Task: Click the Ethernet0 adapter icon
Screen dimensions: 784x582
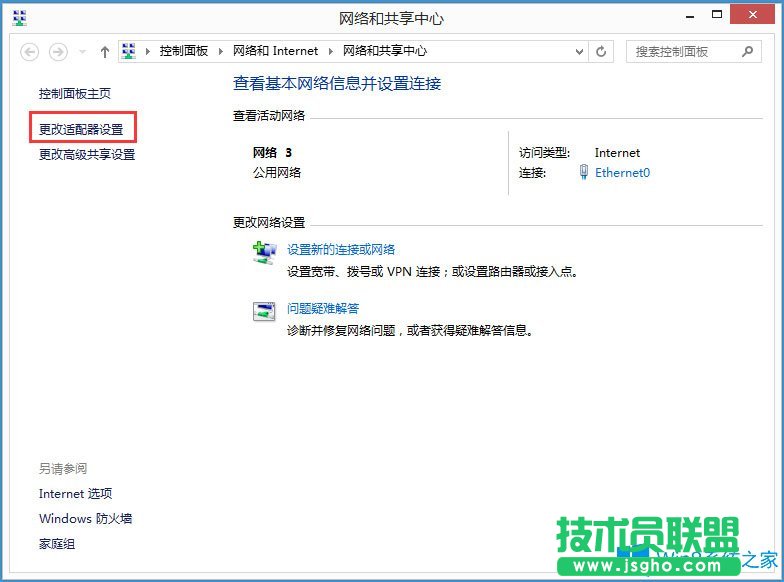Action: point(583,172)
